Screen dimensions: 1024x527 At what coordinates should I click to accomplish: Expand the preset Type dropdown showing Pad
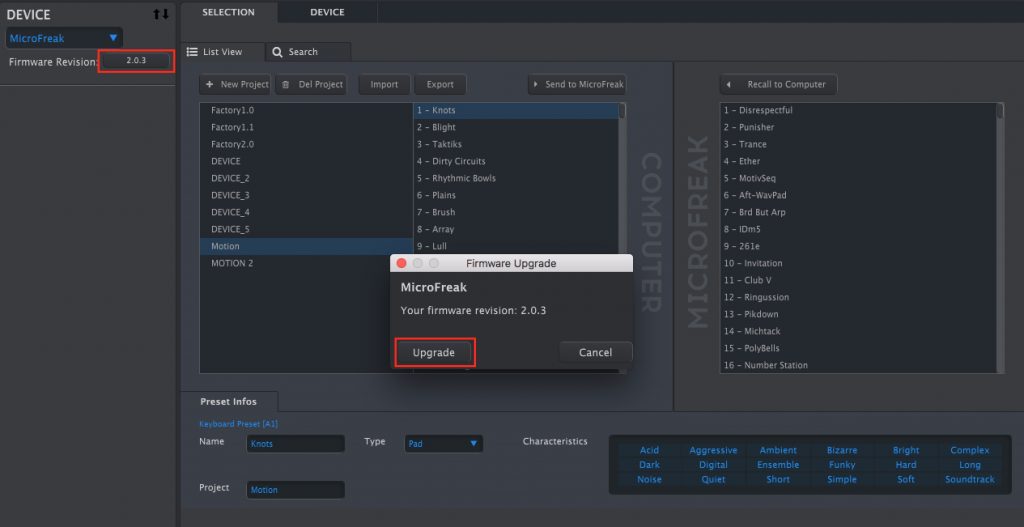(x=444, y=443)
